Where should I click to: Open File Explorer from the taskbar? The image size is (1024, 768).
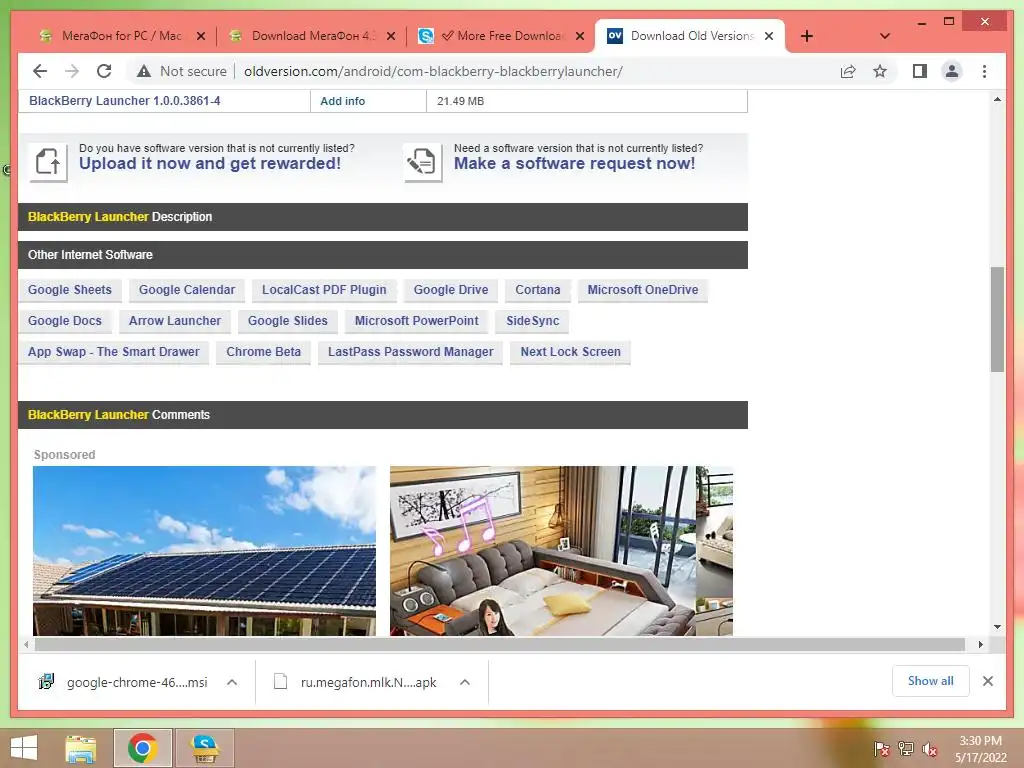(x=80, y=748)
